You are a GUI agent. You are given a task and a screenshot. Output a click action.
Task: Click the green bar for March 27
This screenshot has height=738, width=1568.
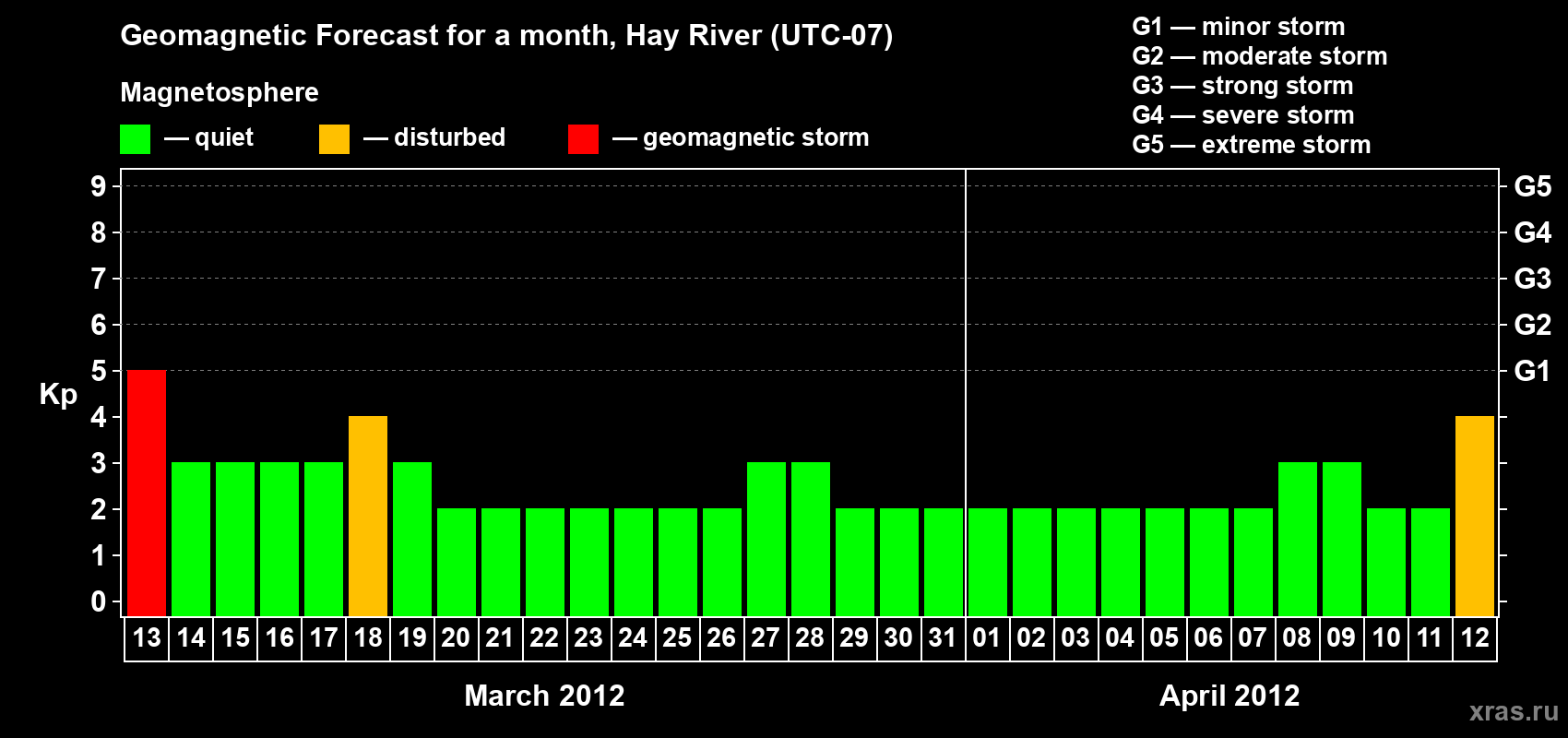click(766, 539)
